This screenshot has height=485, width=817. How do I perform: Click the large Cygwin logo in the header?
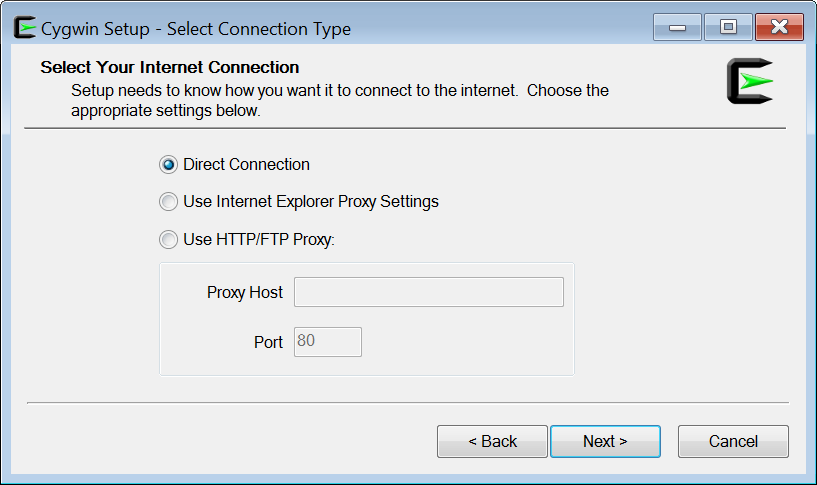(750, 81)
